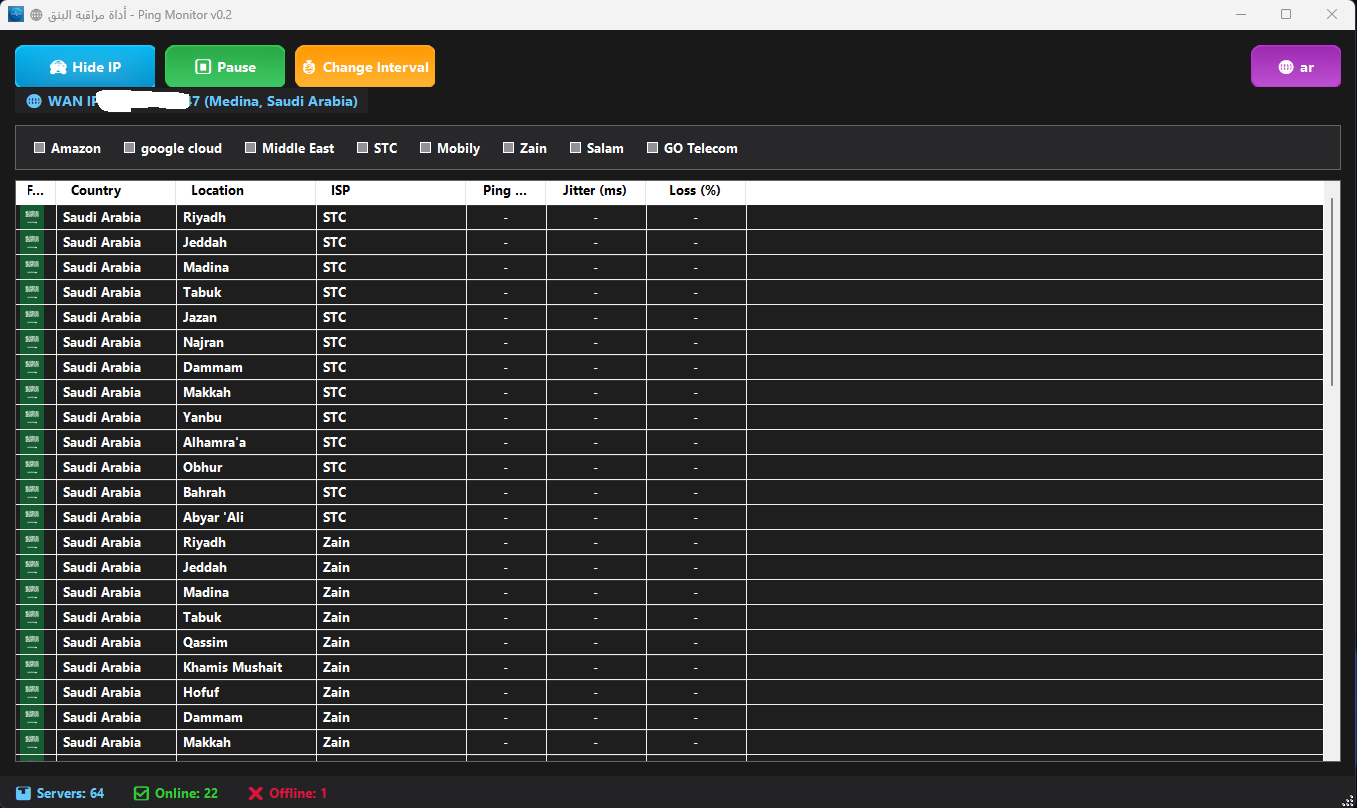Click the green checkbox icon beside Online: 22
The image size is (1357, 808).
pyautogui.click(x=142, y=792)
